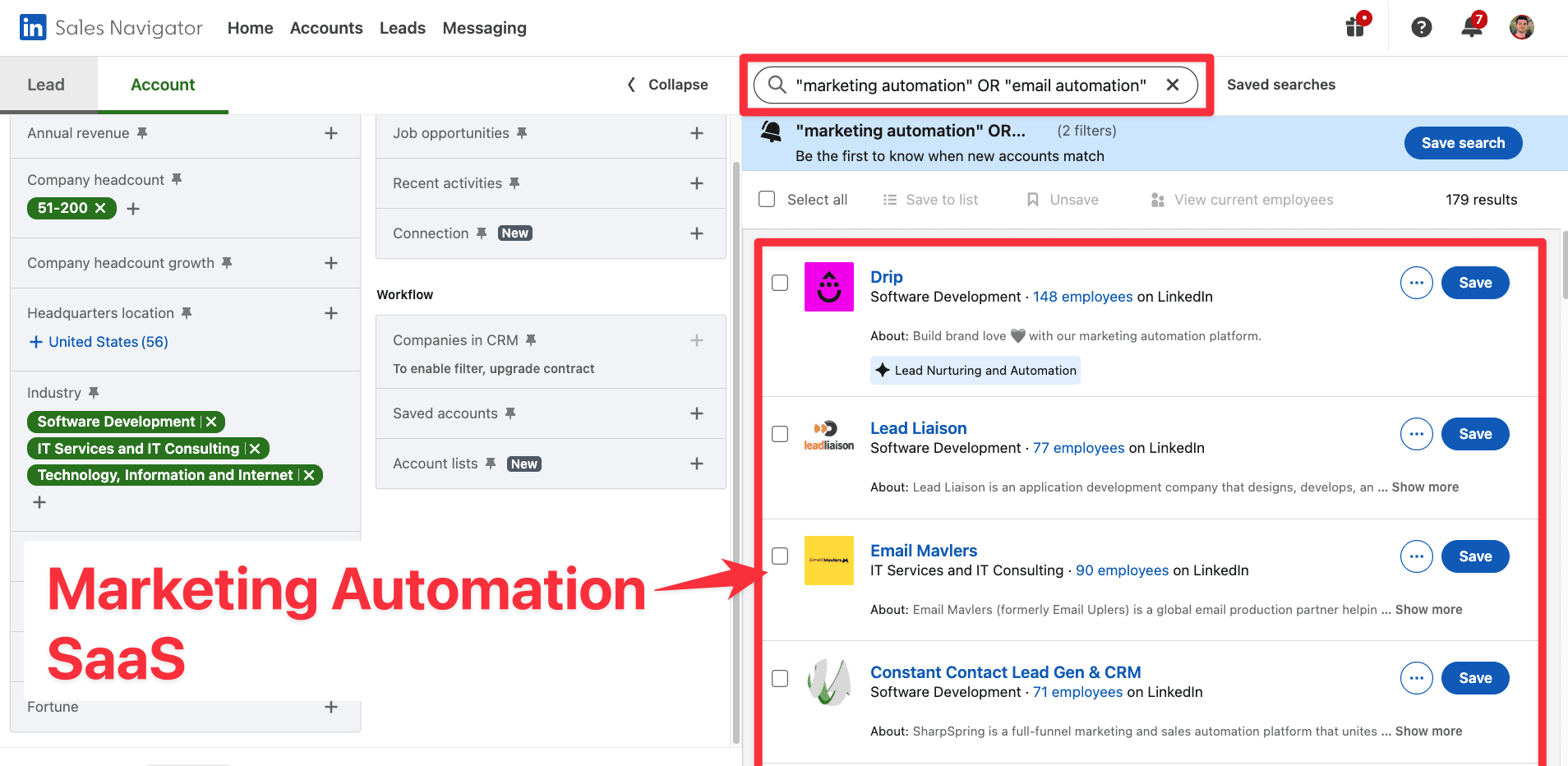Open more options for Constant Contact
This screenshot has width=1568, height=766.
point(1417,678)
